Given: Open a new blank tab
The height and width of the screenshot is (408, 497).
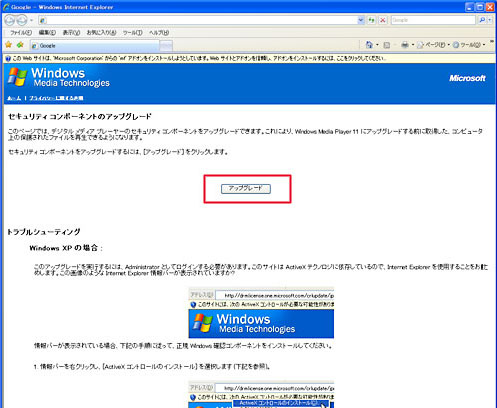Looking at the screenshot, I should (166, 46).
